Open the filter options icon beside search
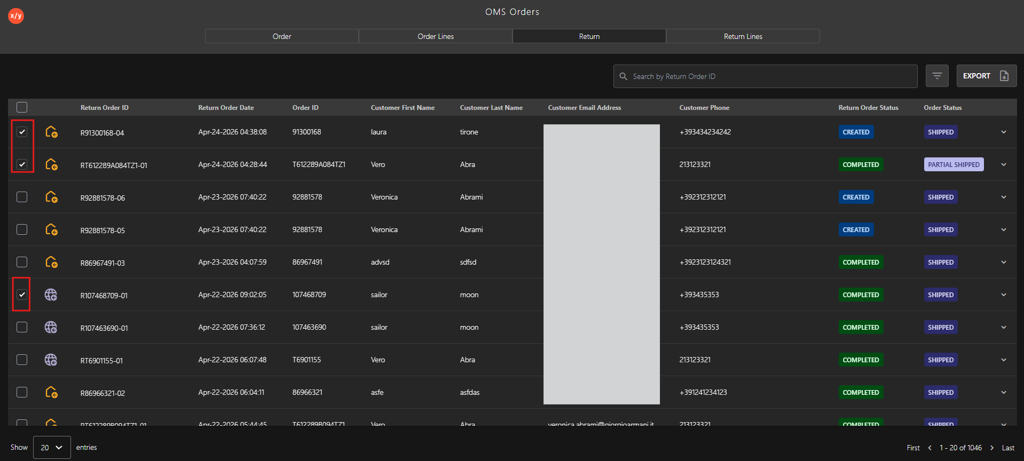 click(x=937, y=76)
